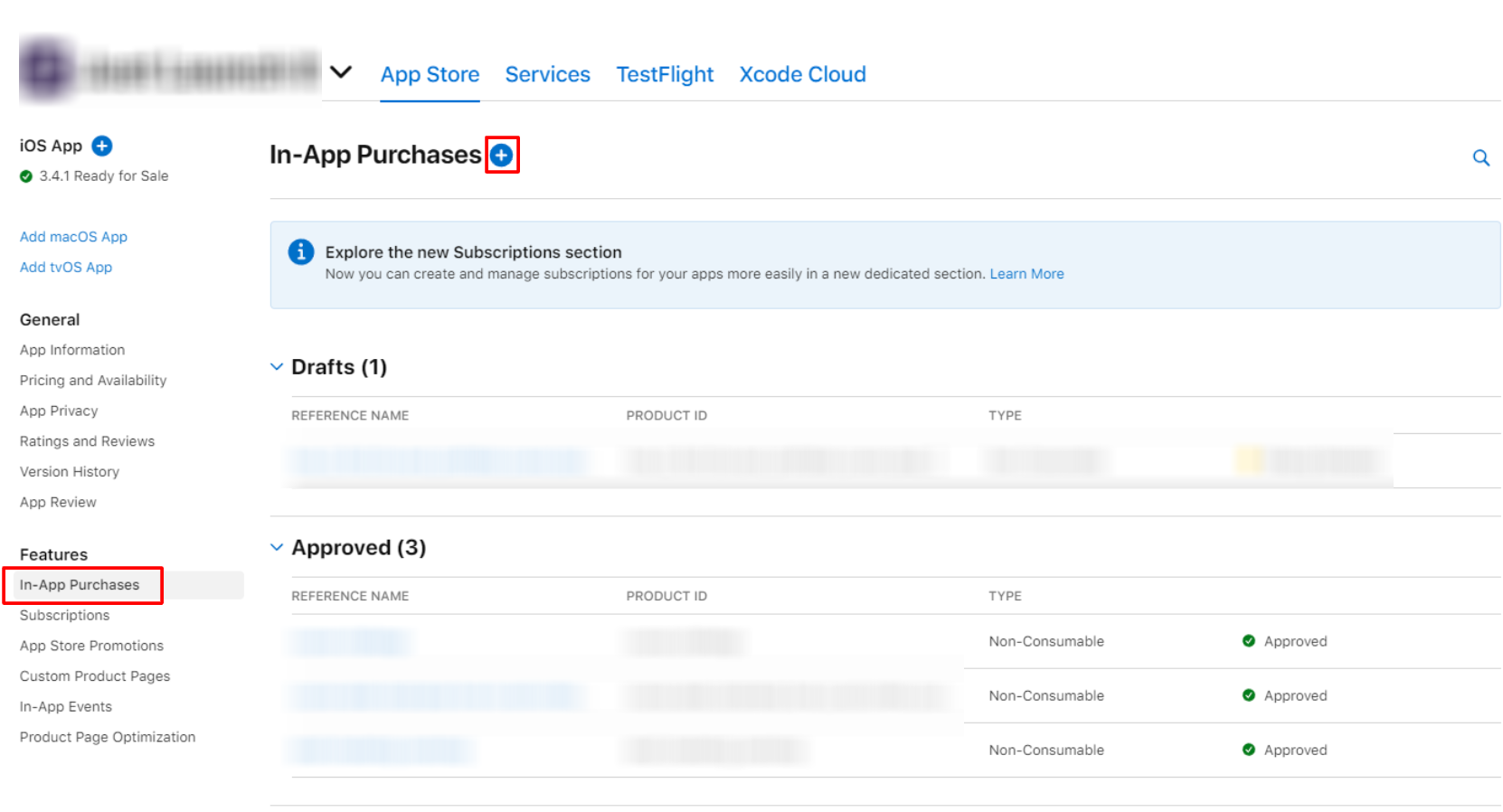Open Ratings and Reviews
The width and height of the screenshot is (1503, 812).
[x=87, y=441]
